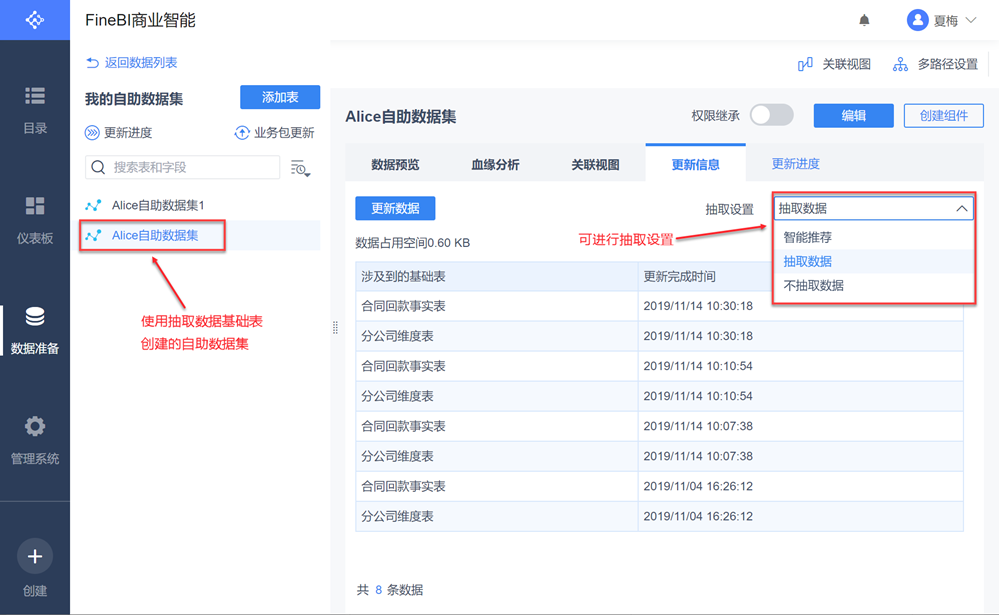The image size is (1000, 615).
Task: Click the panel resize handle dots
Action: (x=335, y=328)
